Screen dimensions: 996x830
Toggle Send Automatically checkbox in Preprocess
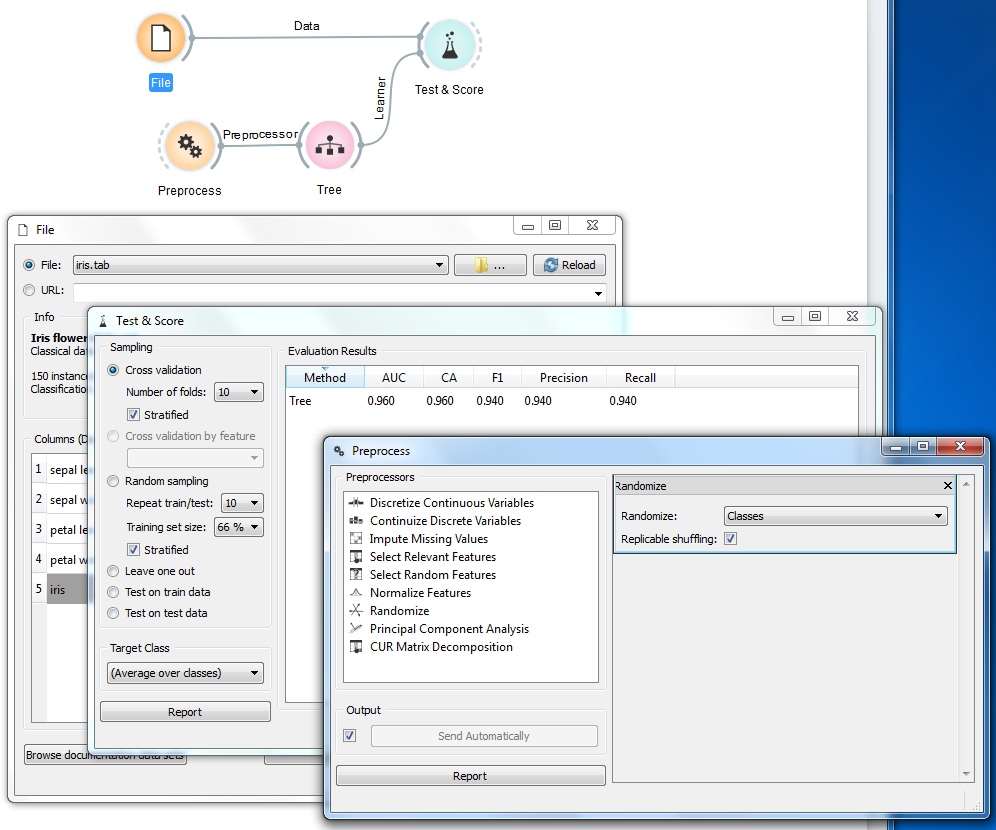pyautogui.click(x=349, y=735)
